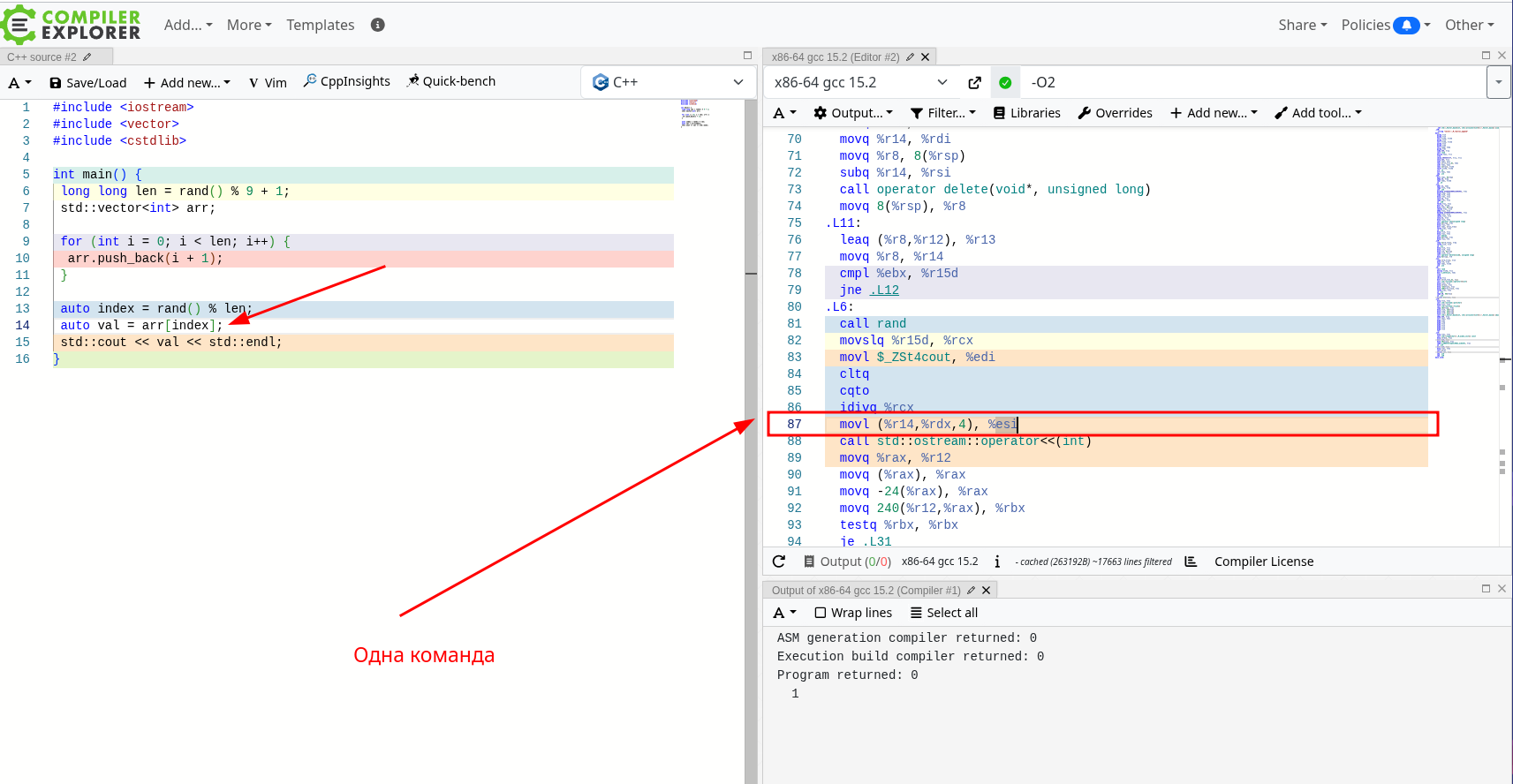Maximize the output pane
Screen dimensions: 1513x784
point(1486,589)
